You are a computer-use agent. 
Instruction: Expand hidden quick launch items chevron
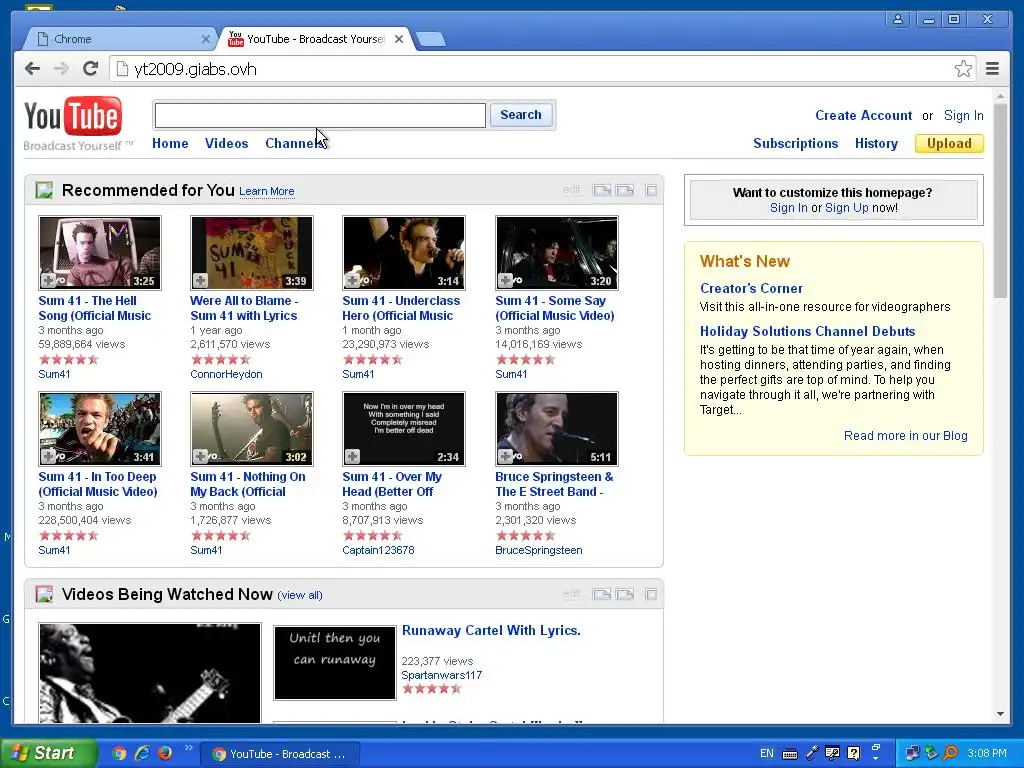click(x=189, y=747)
